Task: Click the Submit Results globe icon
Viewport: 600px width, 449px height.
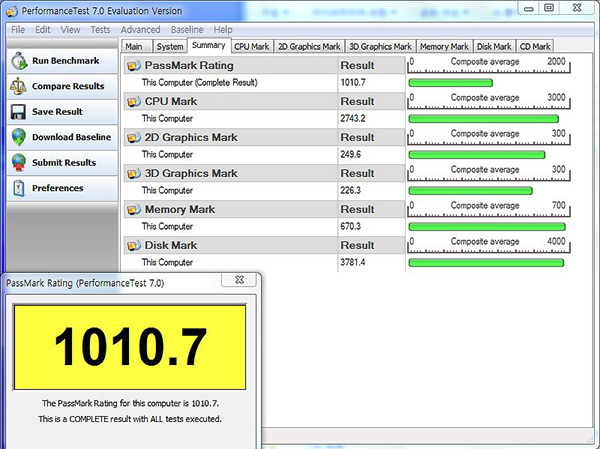Action: (x=19, y=163)
